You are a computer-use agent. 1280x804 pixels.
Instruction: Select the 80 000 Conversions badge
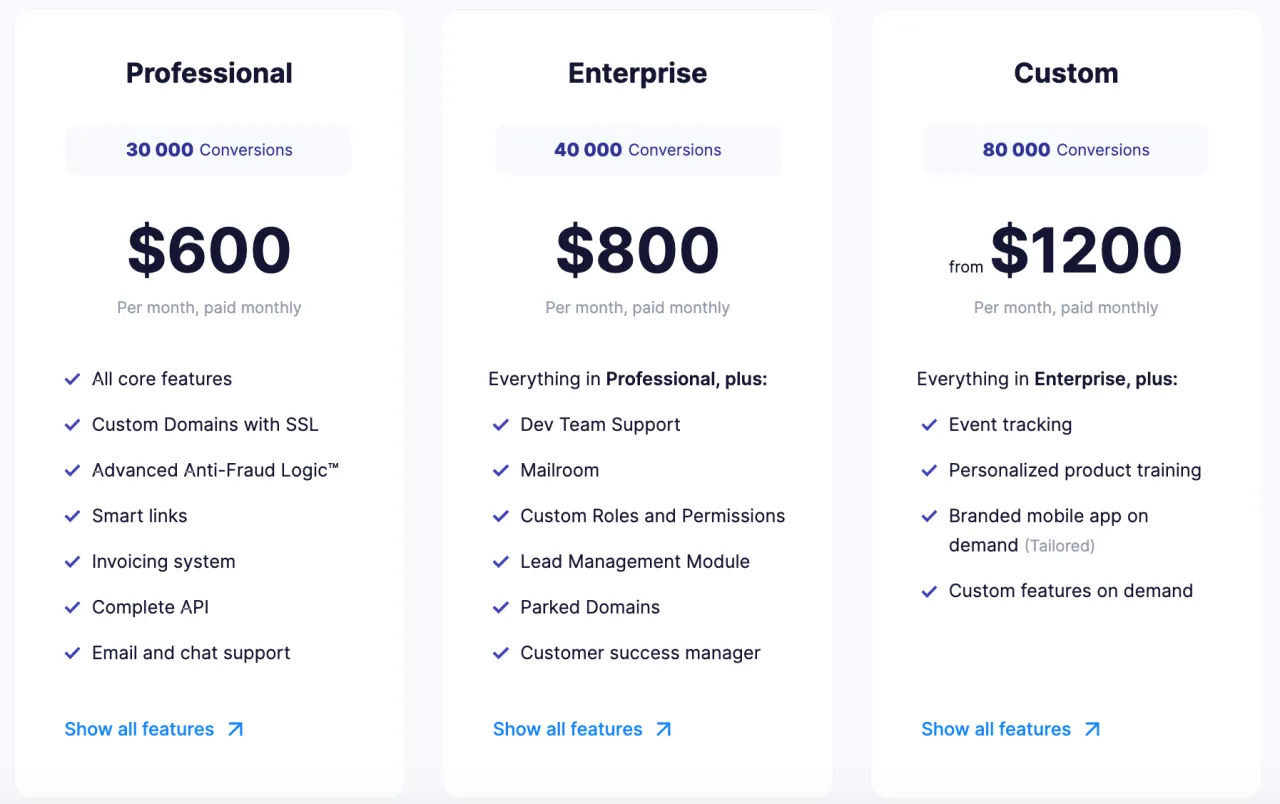[x=1066, y=150]
